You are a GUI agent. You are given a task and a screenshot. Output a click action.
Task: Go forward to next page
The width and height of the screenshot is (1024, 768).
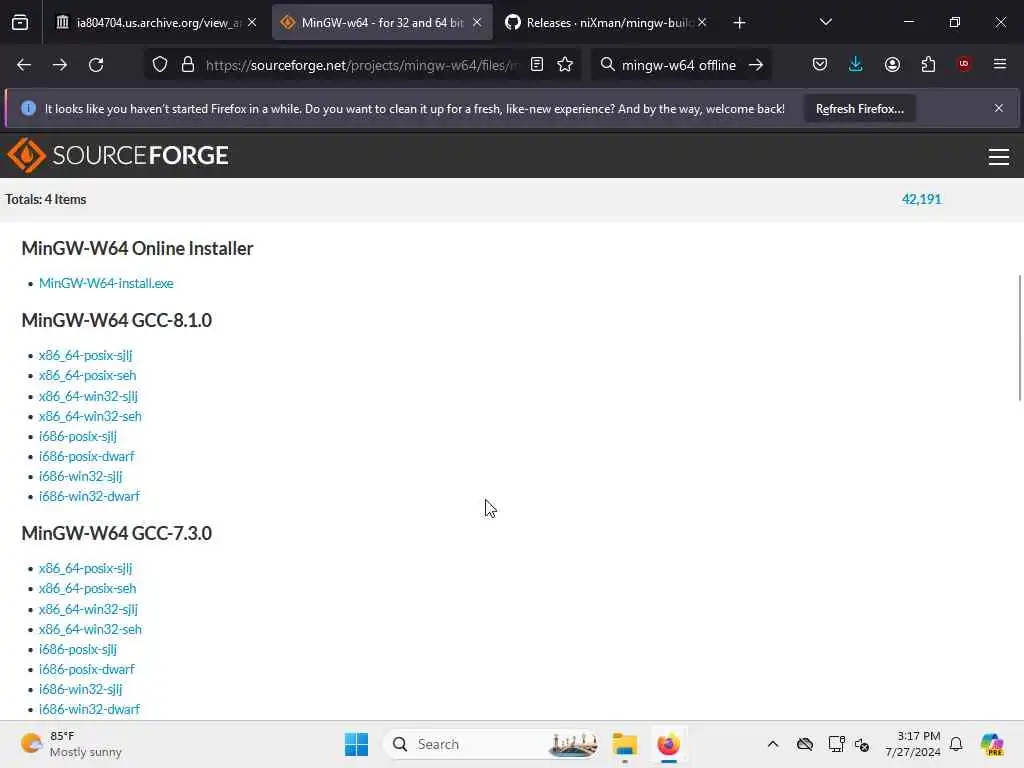click(x=60, y=65)
